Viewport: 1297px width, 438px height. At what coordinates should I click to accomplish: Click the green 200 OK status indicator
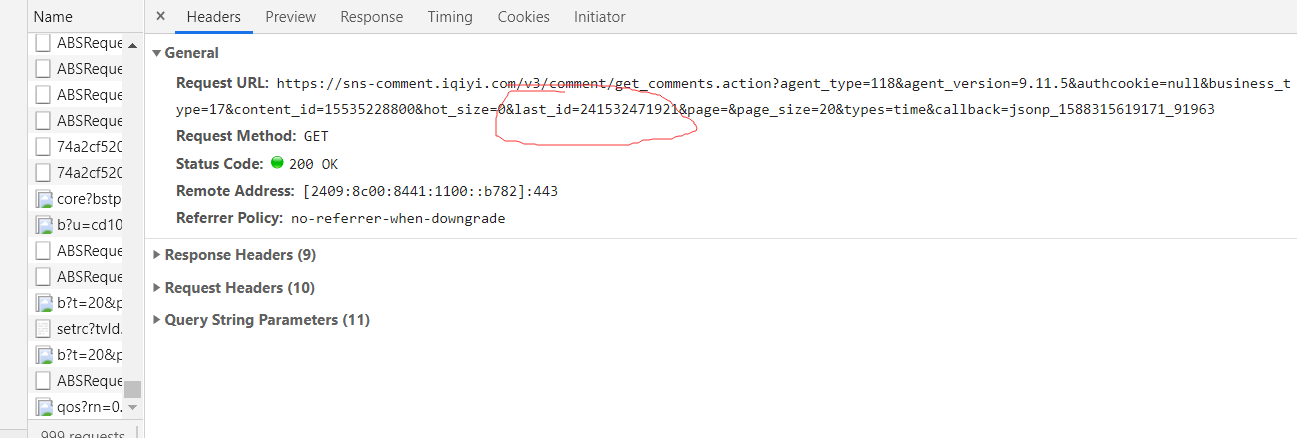pos(277,163)
